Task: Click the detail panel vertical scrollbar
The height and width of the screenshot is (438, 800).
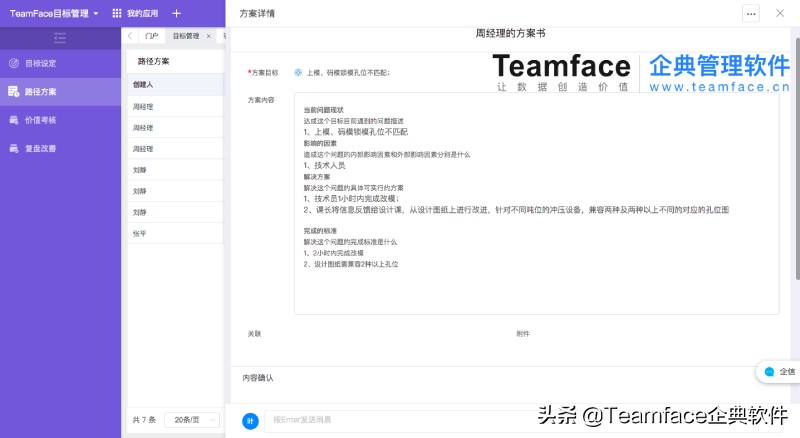Action: pyautogui.click(x=797, y=158)
